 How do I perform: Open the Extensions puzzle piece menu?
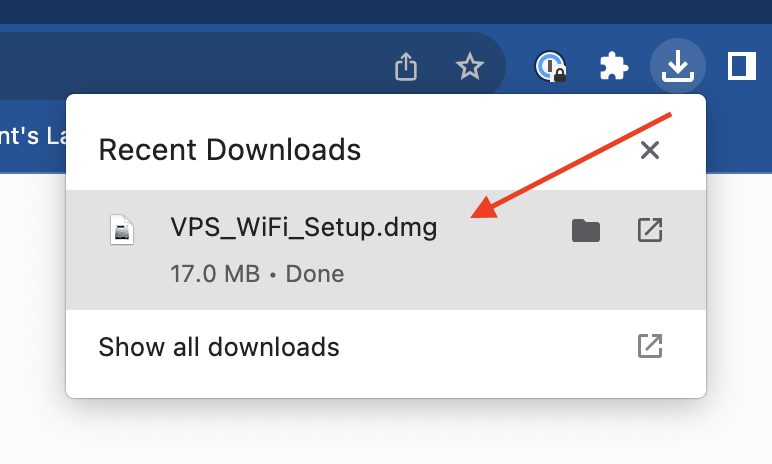(x=613, y=66)
